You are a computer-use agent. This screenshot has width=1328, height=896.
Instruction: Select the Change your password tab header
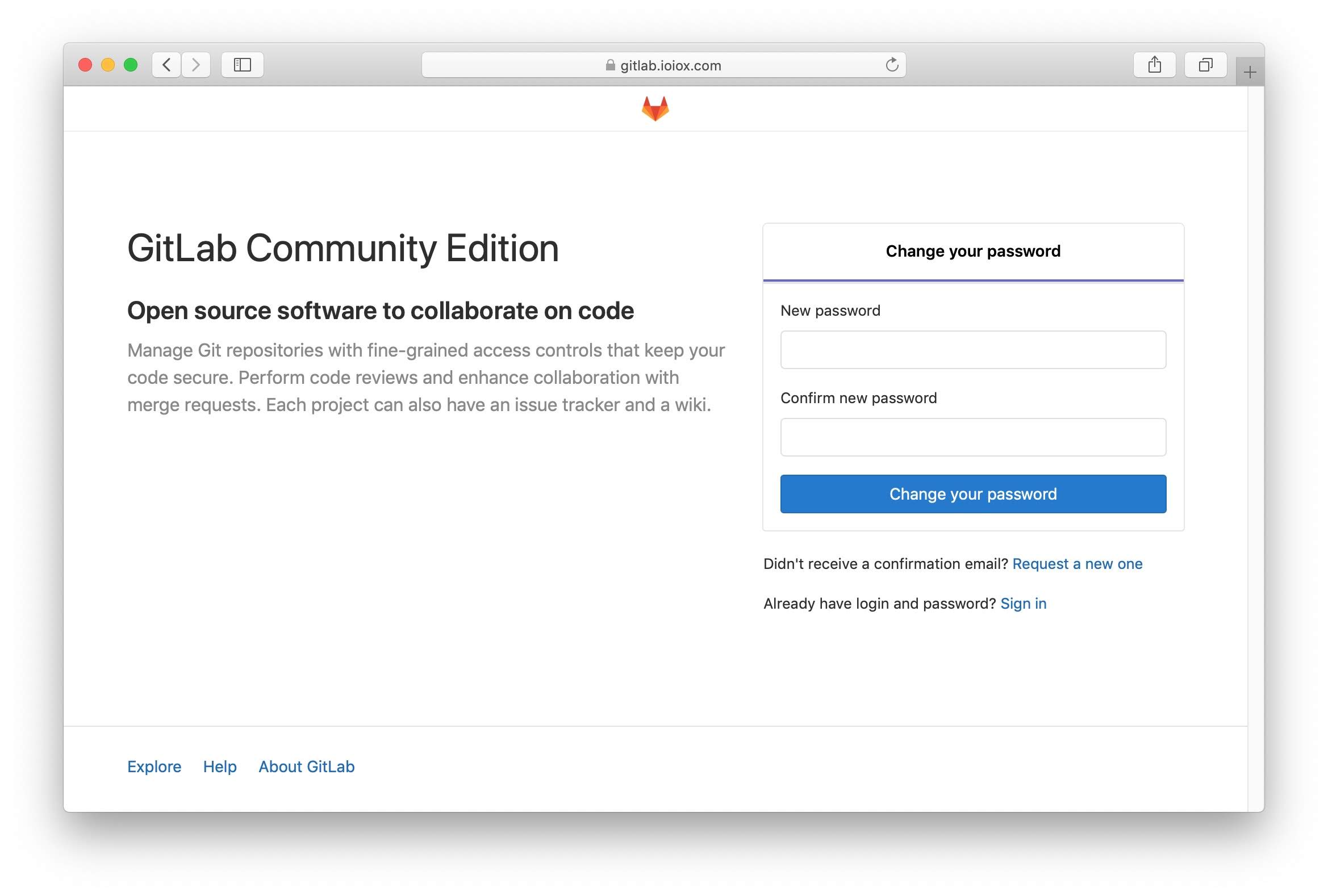pyautogui.click(x=972, y=252)
